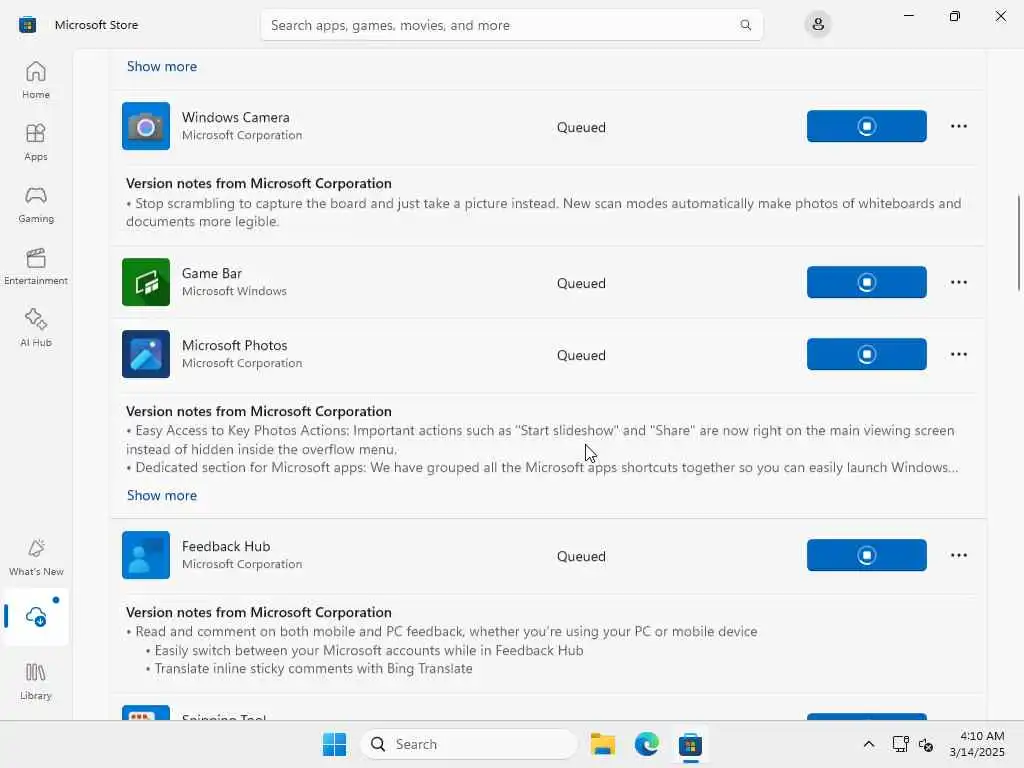Viewport: 1024px width, 768px height.
Task: Click Queued status for Feedback Hub
Action: (581, 556)
